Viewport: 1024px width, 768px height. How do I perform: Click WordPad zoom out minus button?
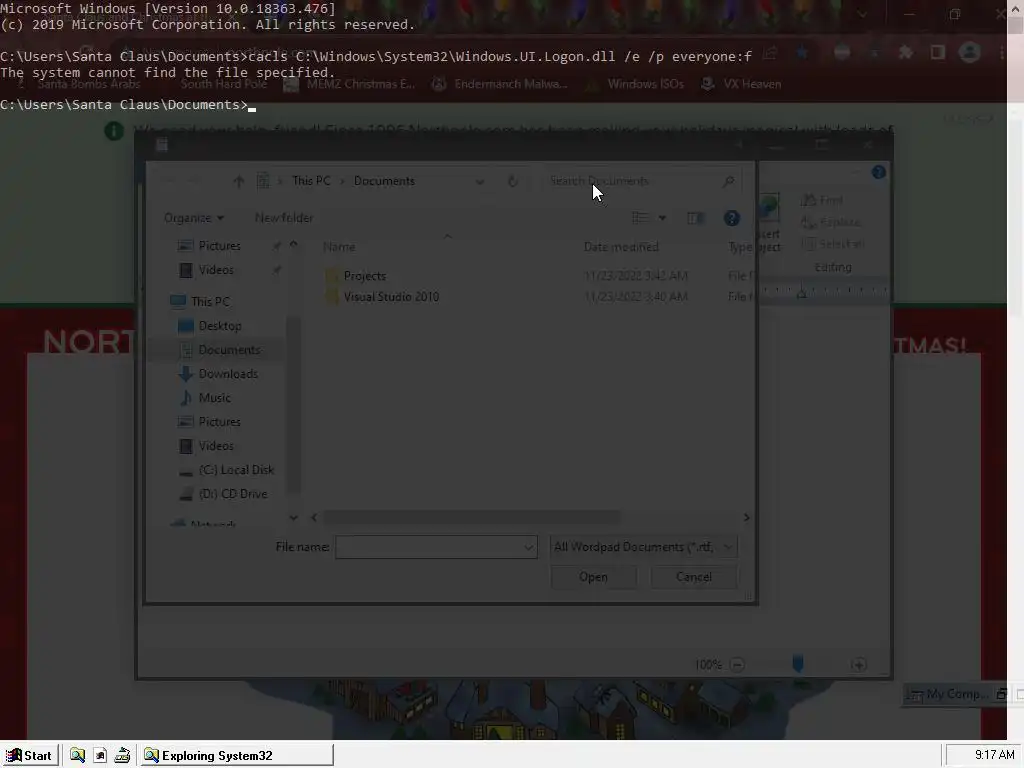[737, 665]
